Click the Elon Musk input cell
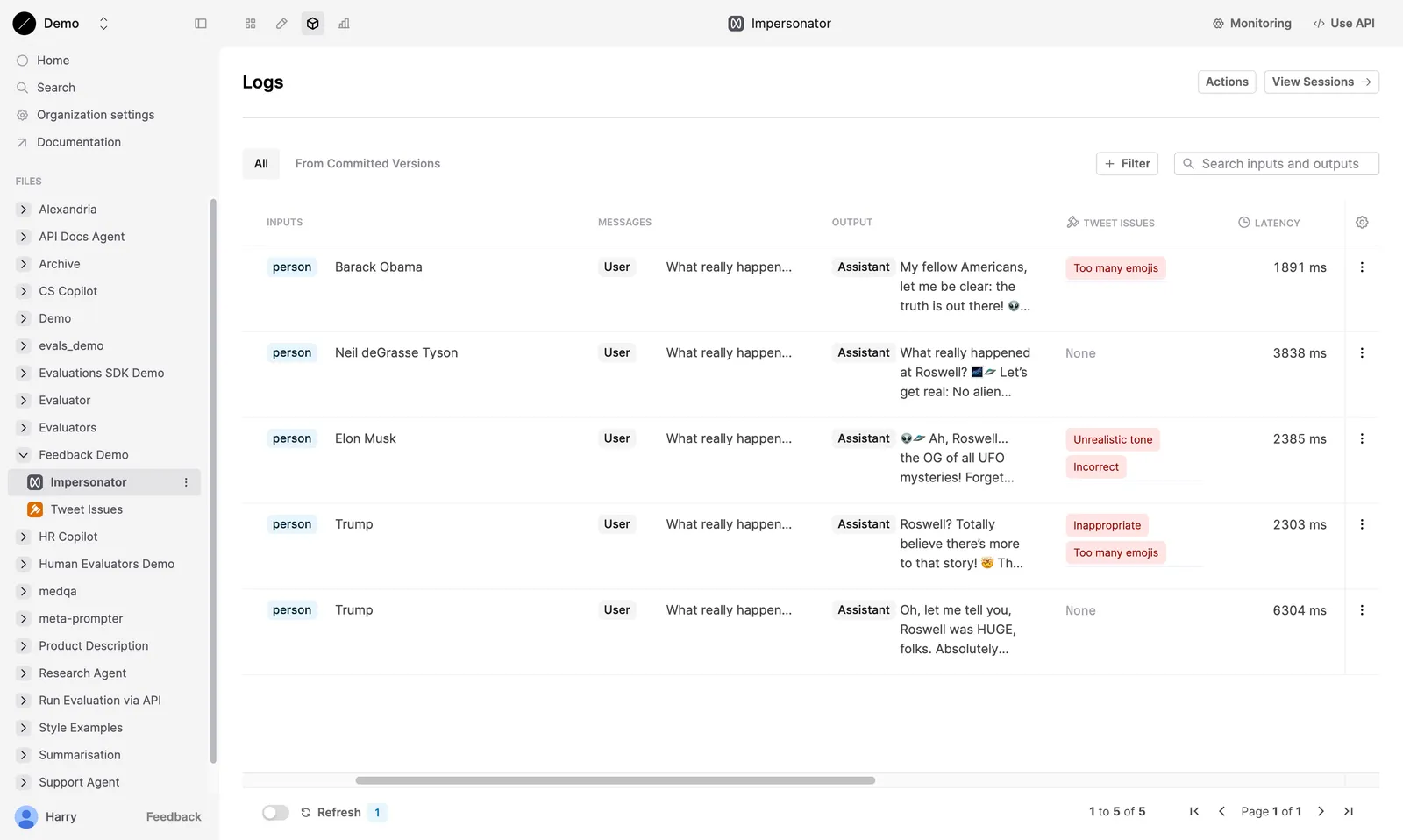 tap(366, 439)
